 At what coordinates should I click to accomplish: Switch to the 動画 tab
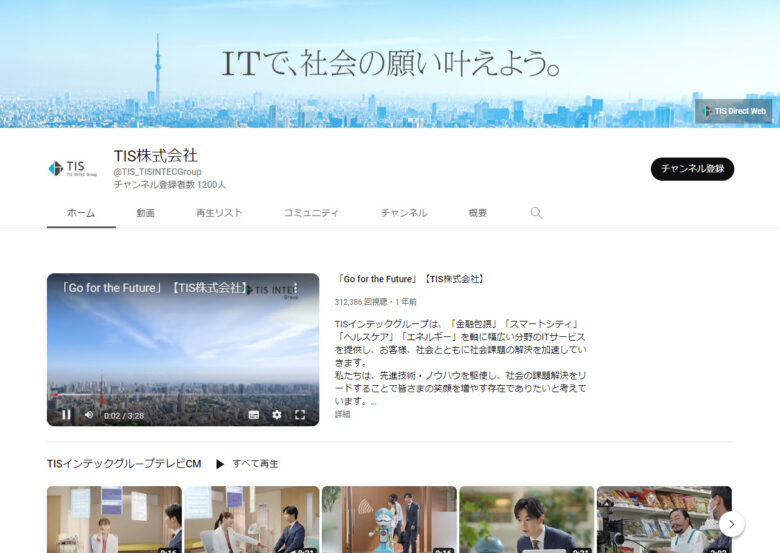(x=146, y=213)
